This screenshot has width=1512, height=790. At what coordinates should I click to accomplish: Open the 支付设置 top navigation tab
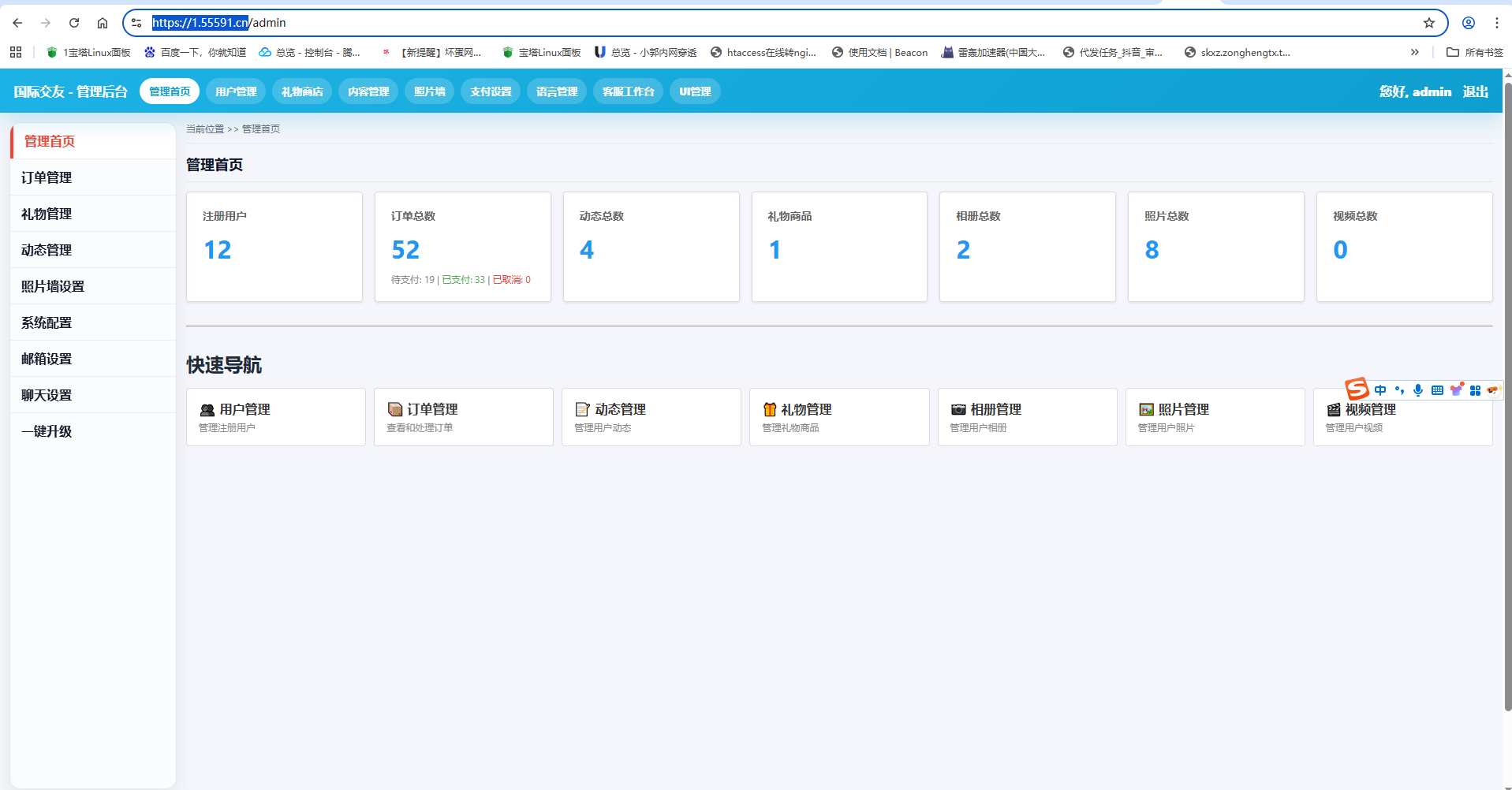point(491,91)
